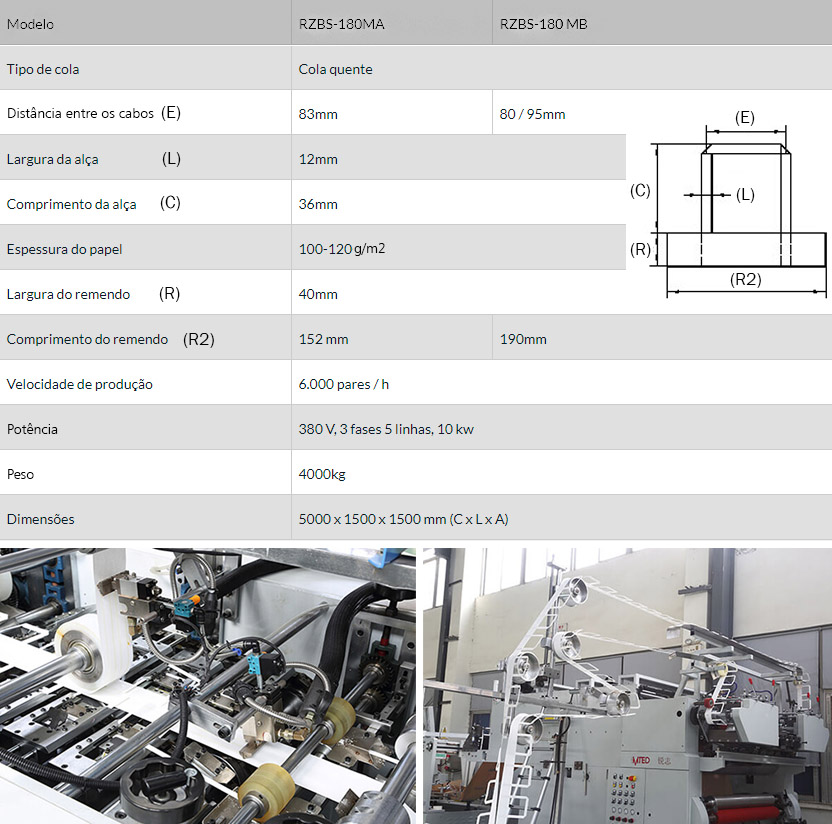This screenshot has width=832, height=824.
Task: Click the 'Tipo de cola' label
Action: coord(43,70)
